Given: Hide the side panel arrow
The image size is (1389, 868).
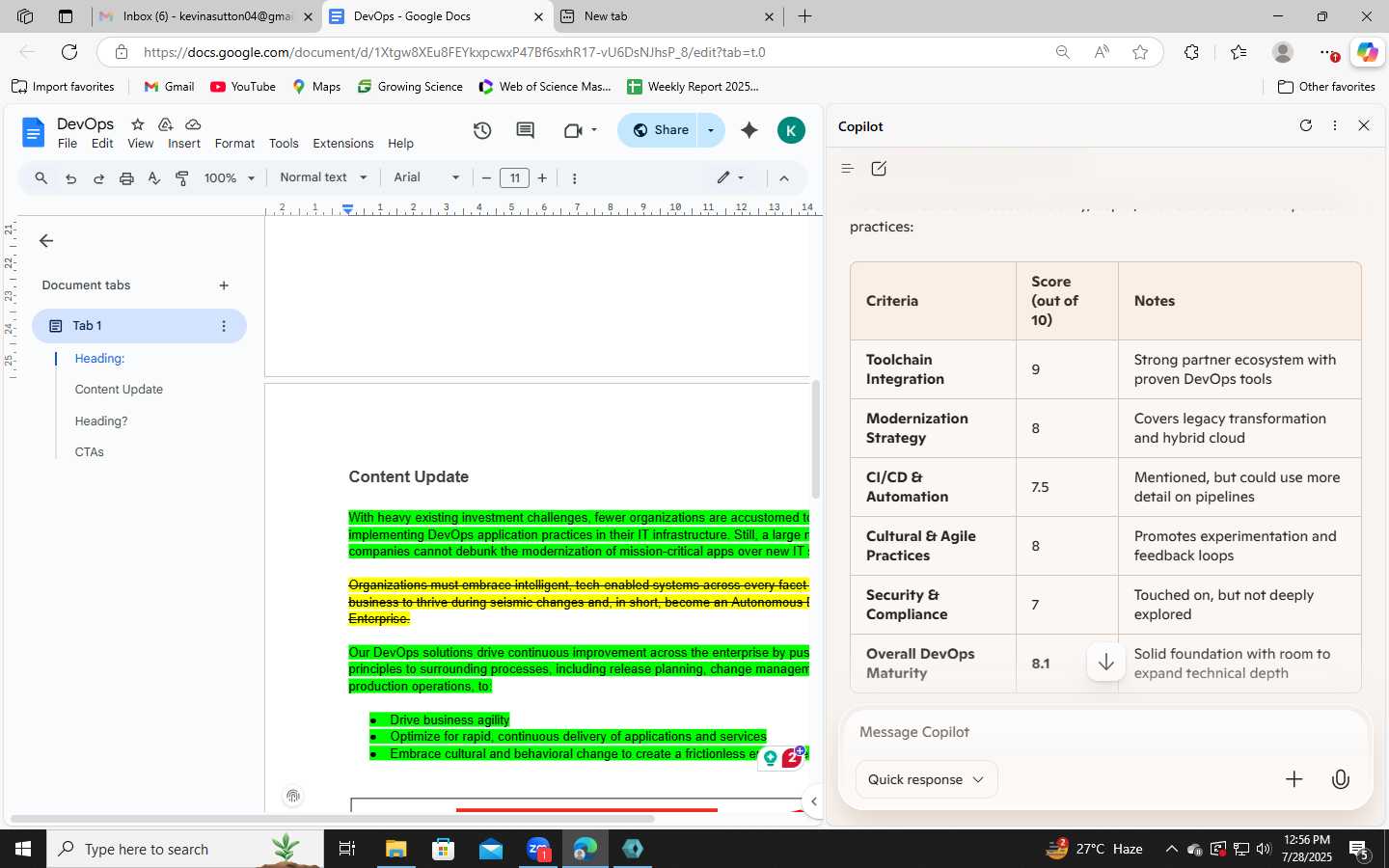Looking at the screenshot, I should coord(814,801).
